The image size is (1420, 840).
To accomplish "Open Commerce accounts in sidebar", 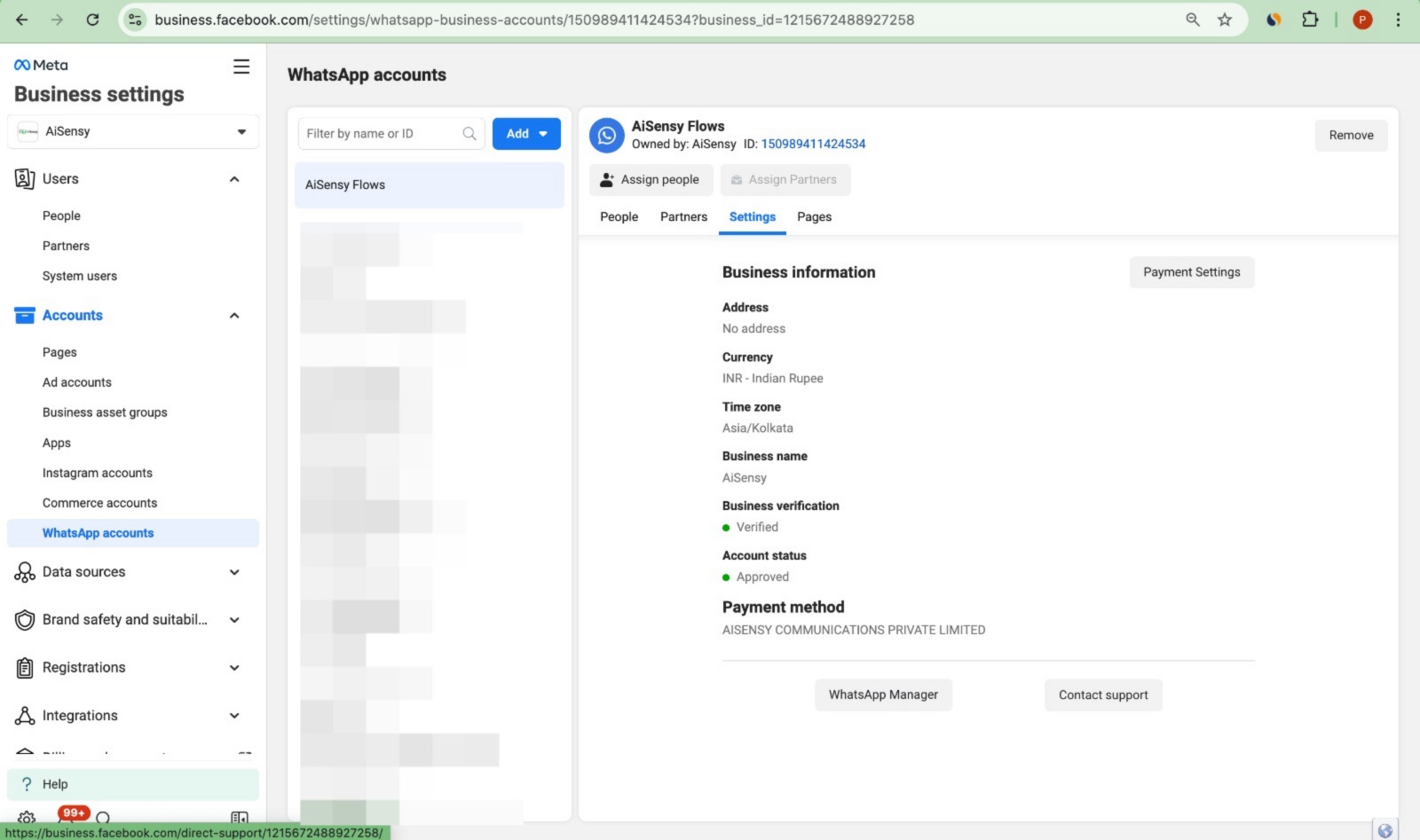I will pos(99,503).
